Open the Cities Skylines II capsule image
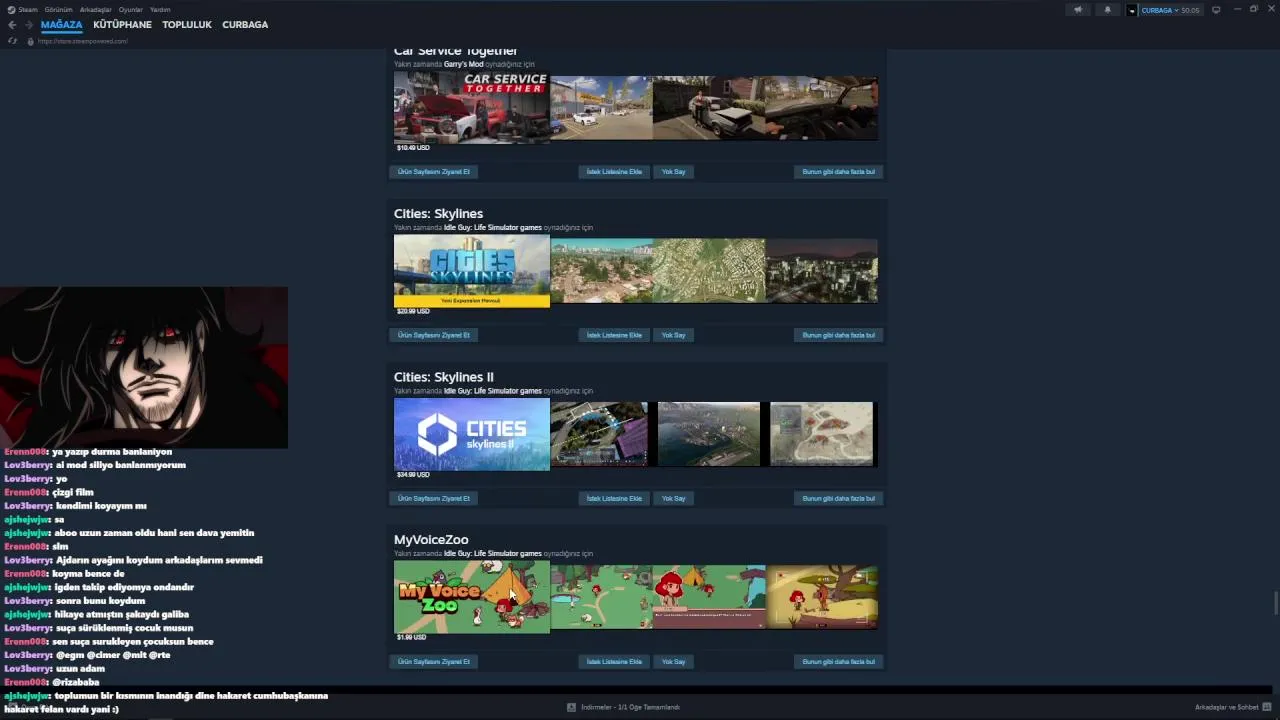 (472, 434)
